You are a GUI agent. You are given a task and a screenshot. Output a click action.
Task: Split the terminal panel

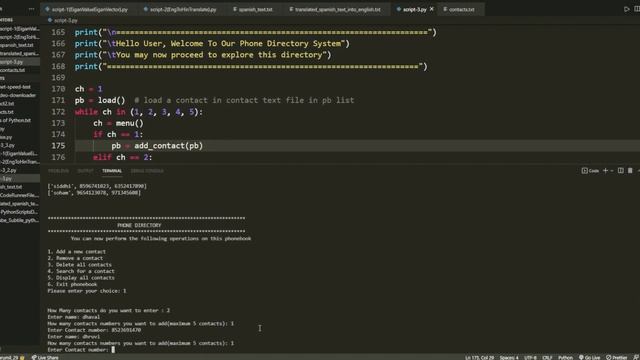point(620,171)
